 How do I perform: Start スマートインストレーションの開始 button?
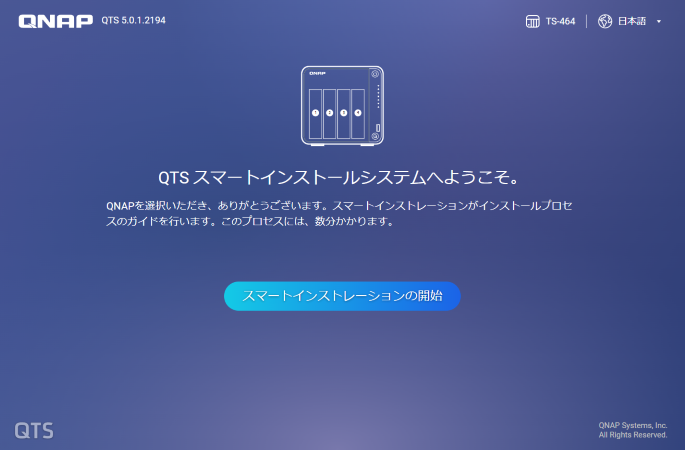[342, 296]
